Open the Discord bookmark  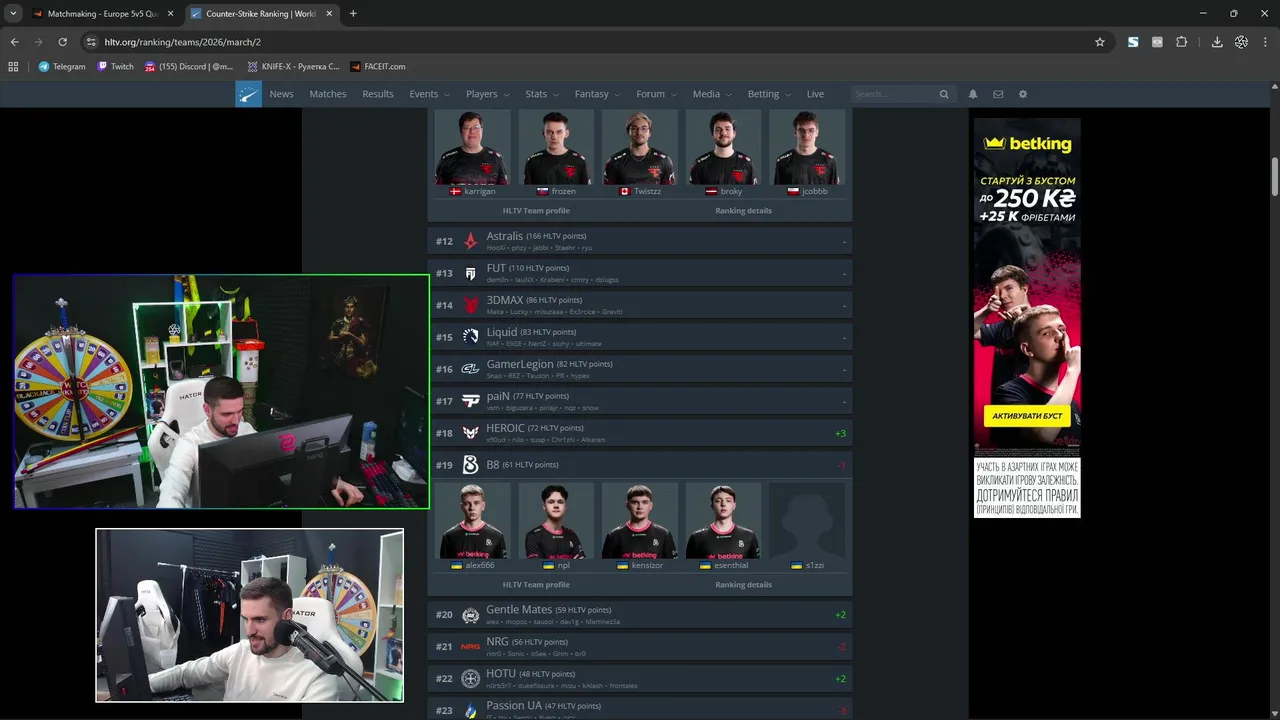tap(189, 66)
